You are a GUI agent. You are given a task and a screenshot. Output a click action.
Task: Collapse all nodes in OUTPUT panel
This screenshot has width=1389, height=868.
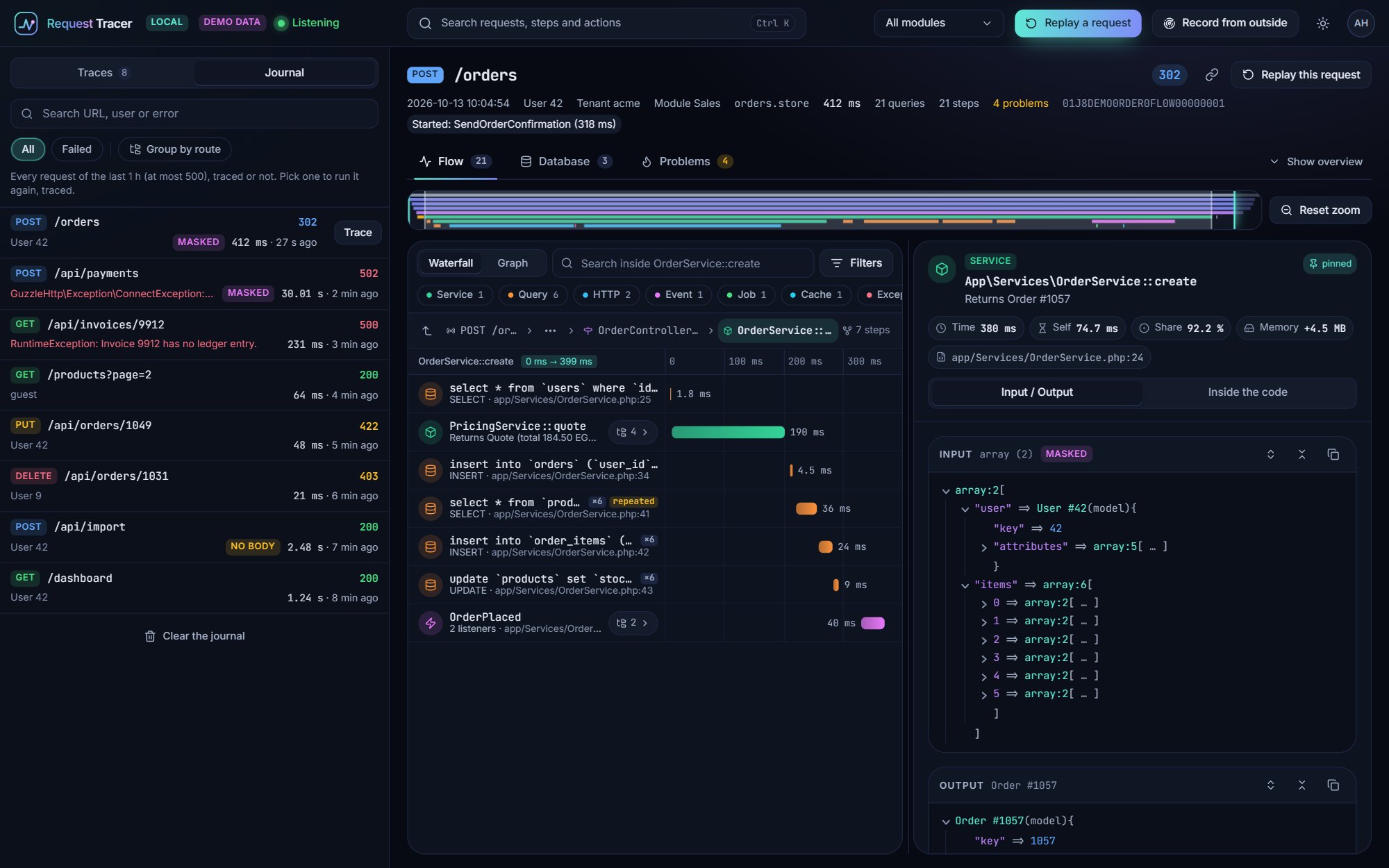tap(1301, 785)
